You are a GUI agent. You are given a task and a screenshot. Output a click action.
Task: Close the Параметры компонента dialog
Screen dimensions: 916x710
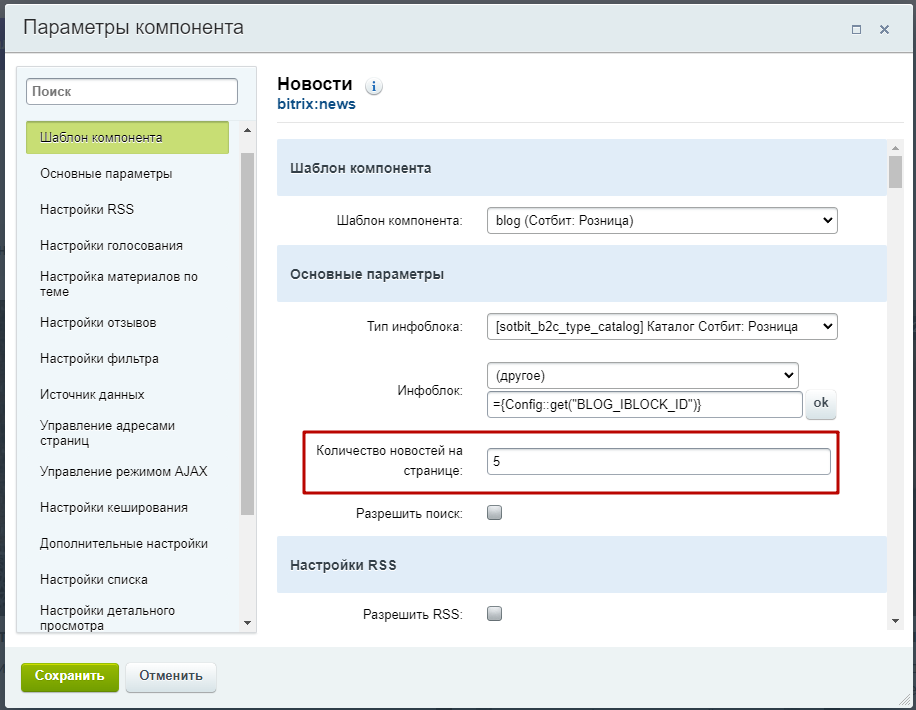click(884, 29)
